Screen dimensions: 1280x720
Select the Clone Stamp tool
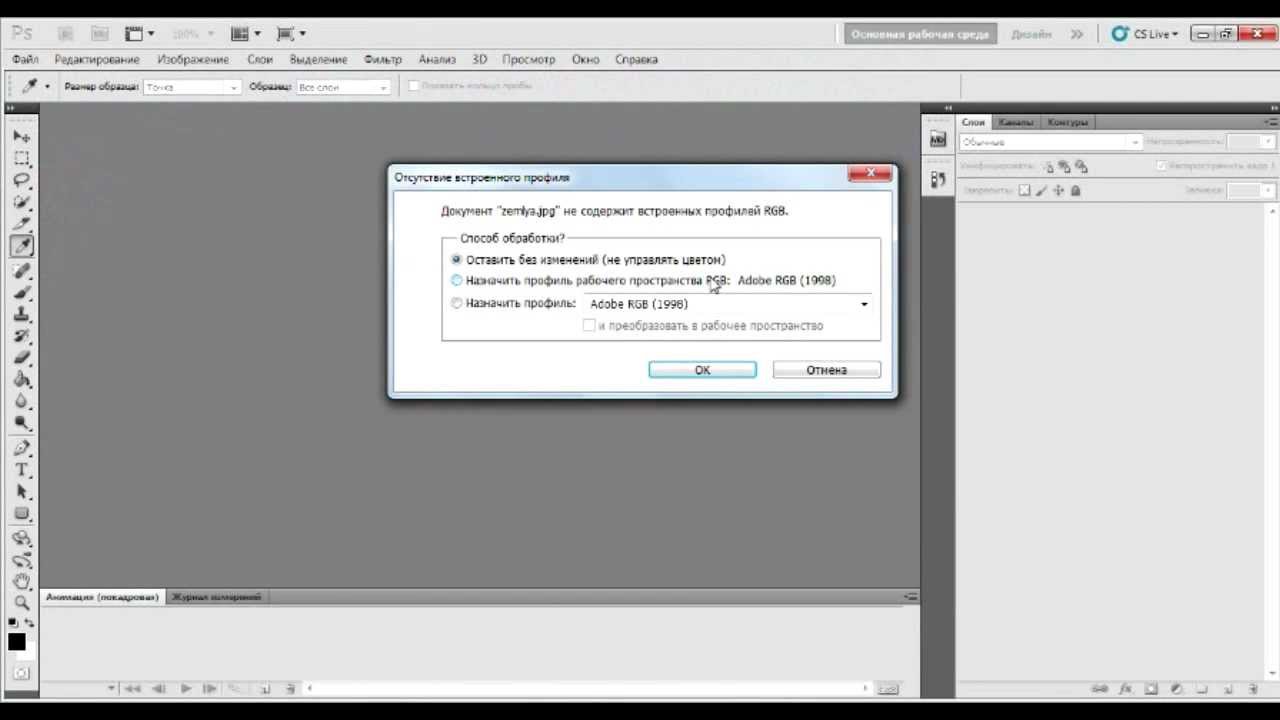[21, 315]
